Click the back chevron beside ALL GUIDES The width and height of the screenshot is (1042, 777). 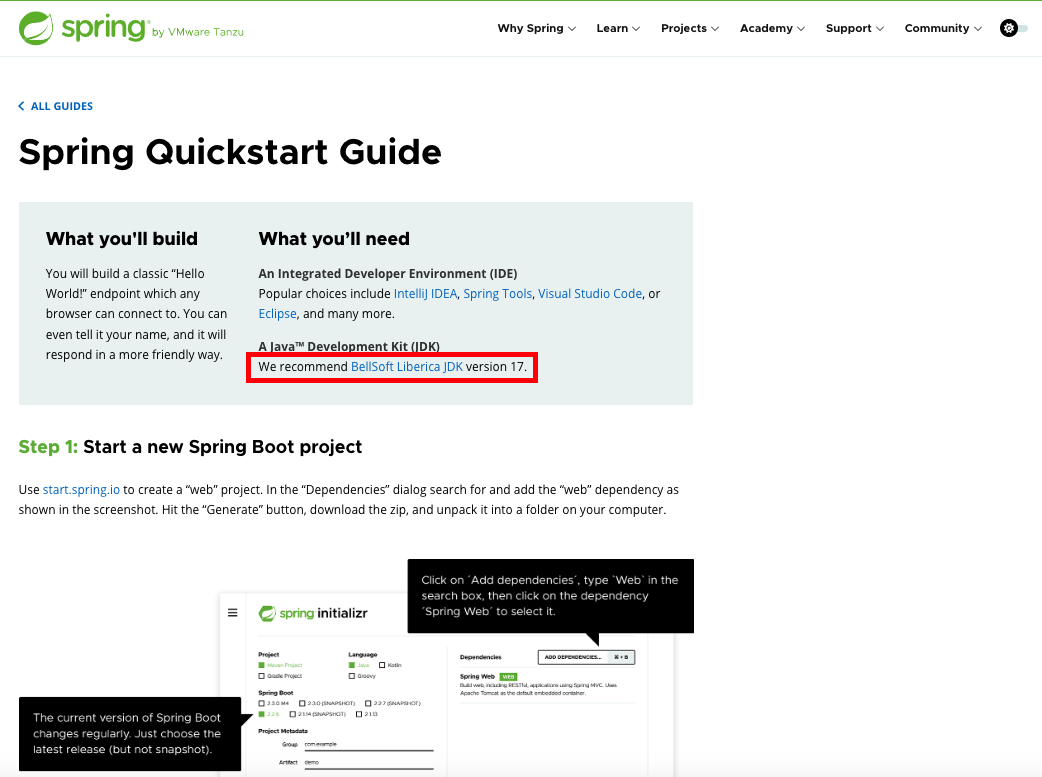click(x=21, y=106)
